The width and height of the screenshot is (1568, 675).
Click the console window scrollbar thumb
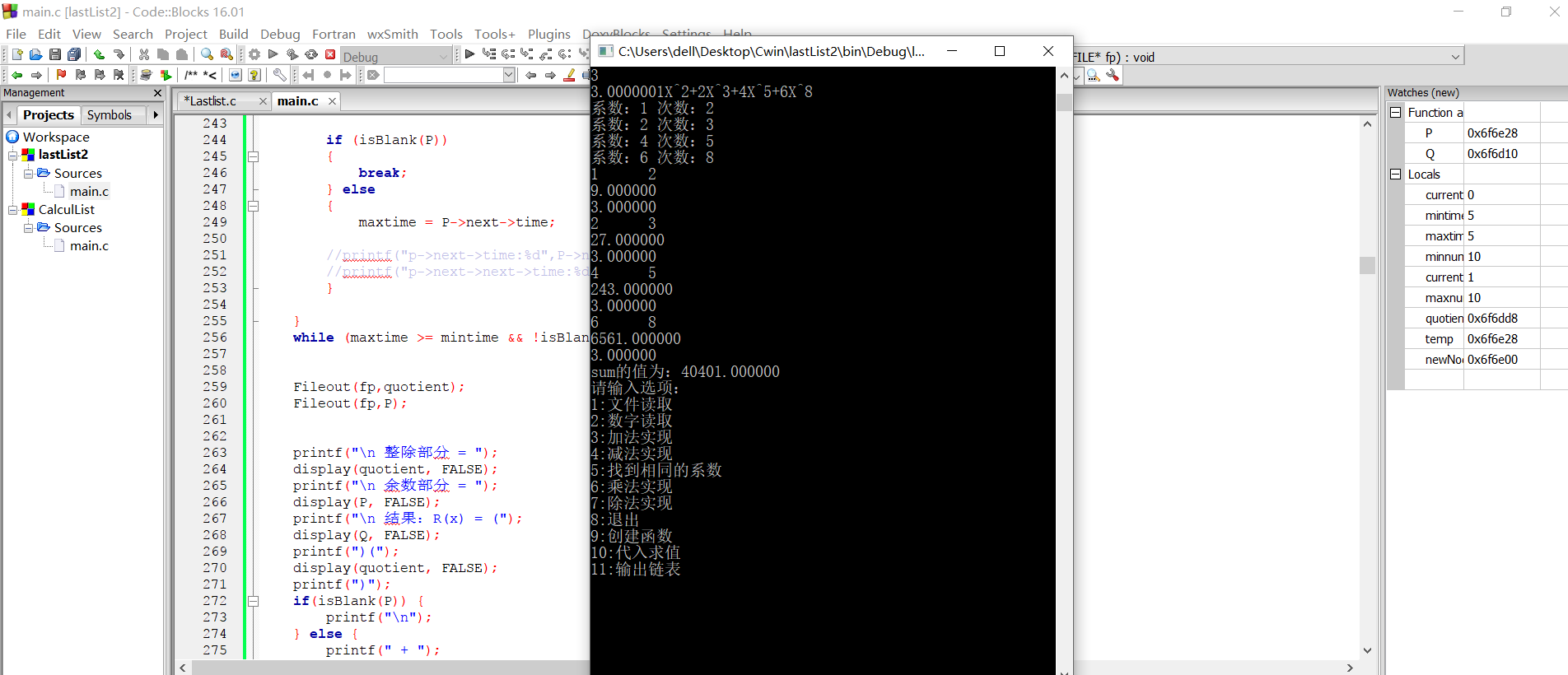[1064, 102]
